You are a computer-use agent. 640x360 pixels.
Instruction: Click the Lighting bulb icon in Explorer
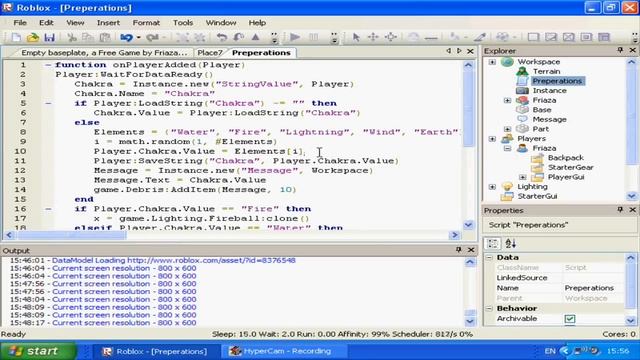click(507, 187)
